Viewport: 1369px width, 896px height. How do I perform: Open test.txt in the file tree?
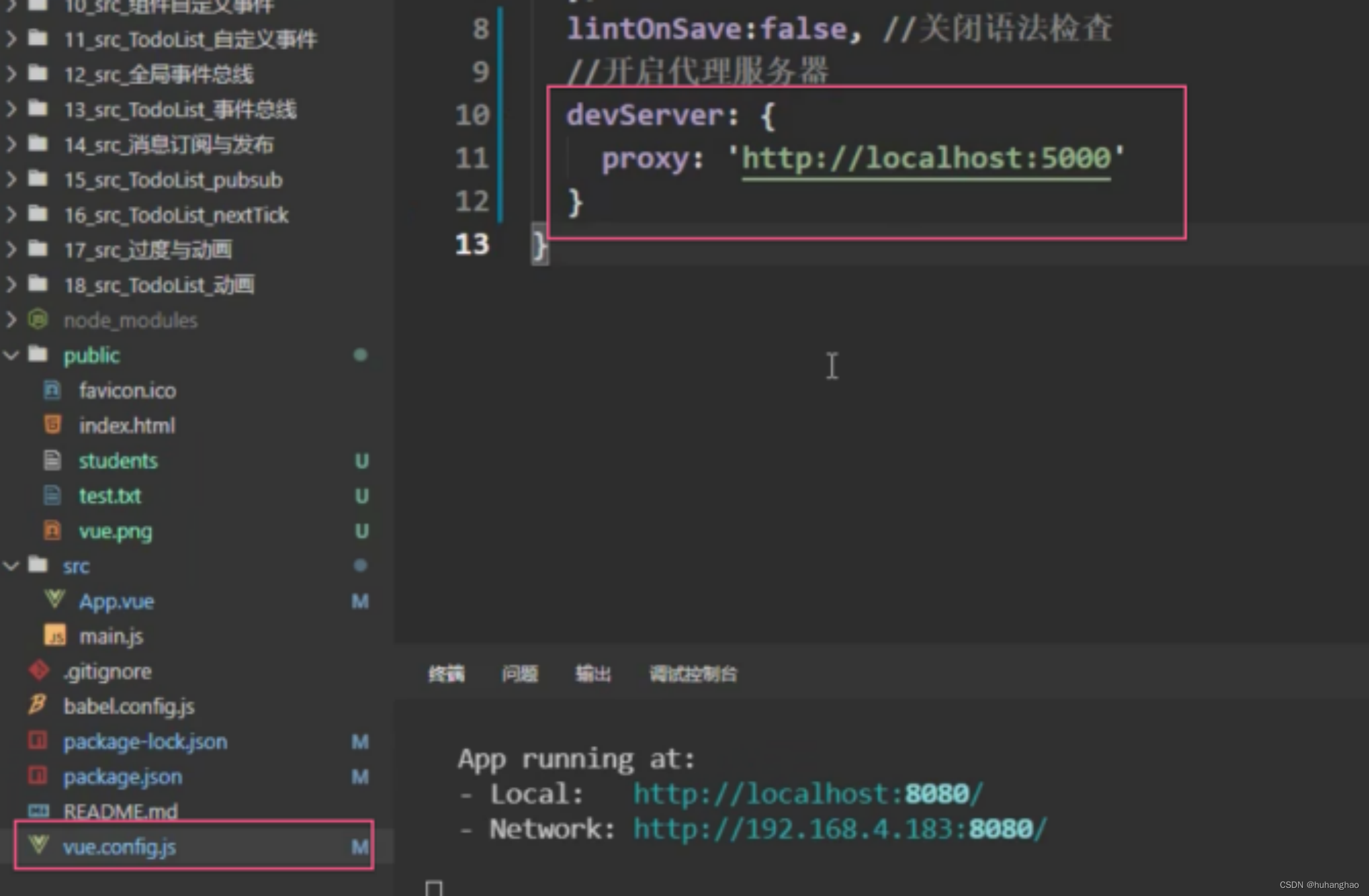[110, 496]
